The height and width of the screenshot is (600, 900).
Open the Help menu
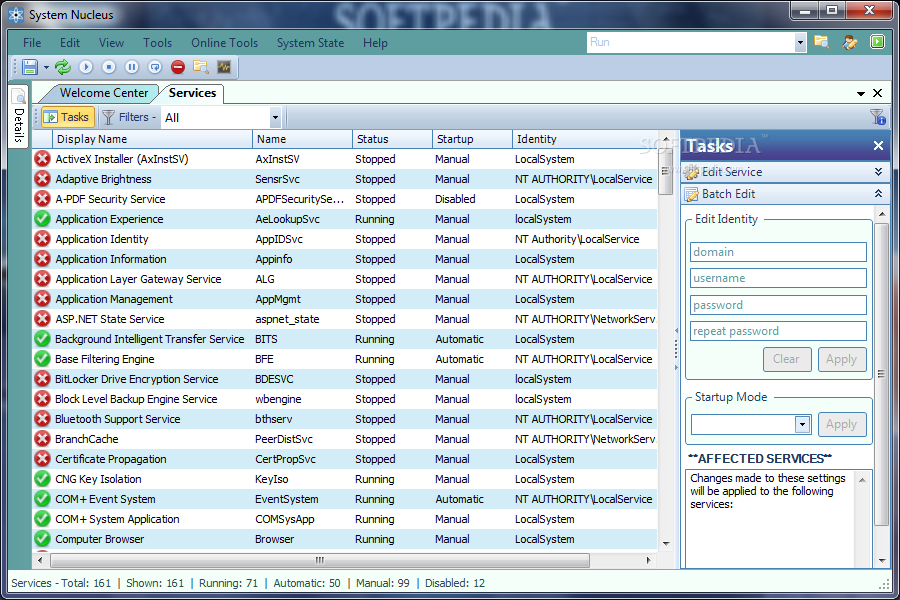click(375, 43)
